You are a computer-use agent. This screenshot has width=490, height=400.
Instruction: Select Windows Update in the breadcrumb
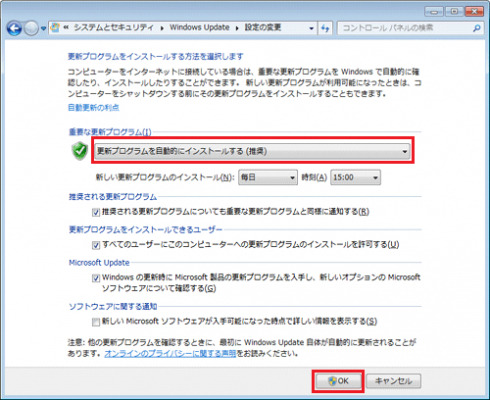coord(199,28)
